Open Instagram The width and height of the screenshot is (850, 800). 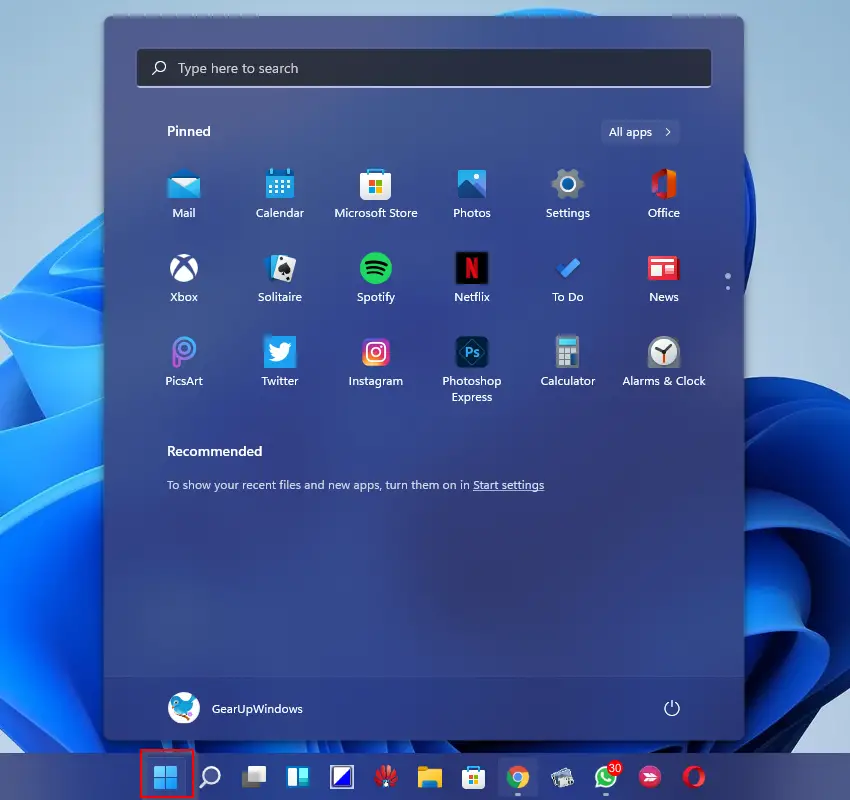376,362
